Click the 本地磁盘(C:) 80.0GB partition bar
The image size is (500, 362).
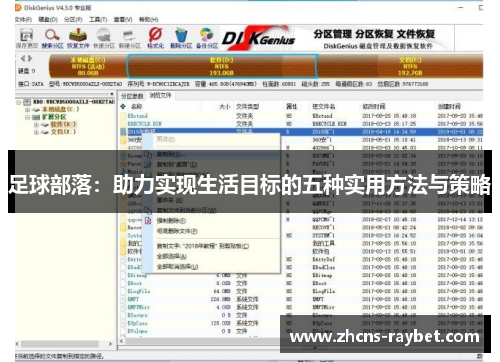[x=88, y=66]
